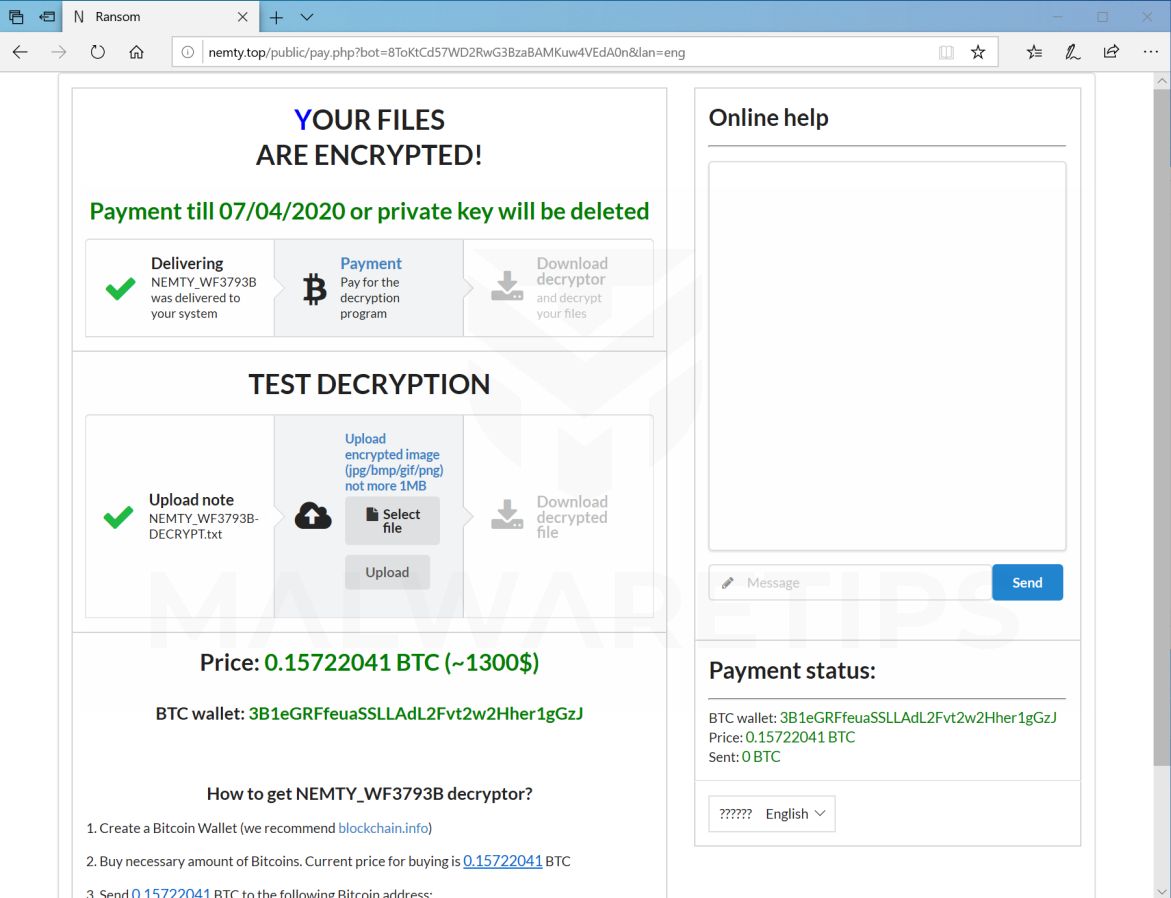The image size is (1171, 898).
Task: Open reading view book icon
Action: pos(946,52)
